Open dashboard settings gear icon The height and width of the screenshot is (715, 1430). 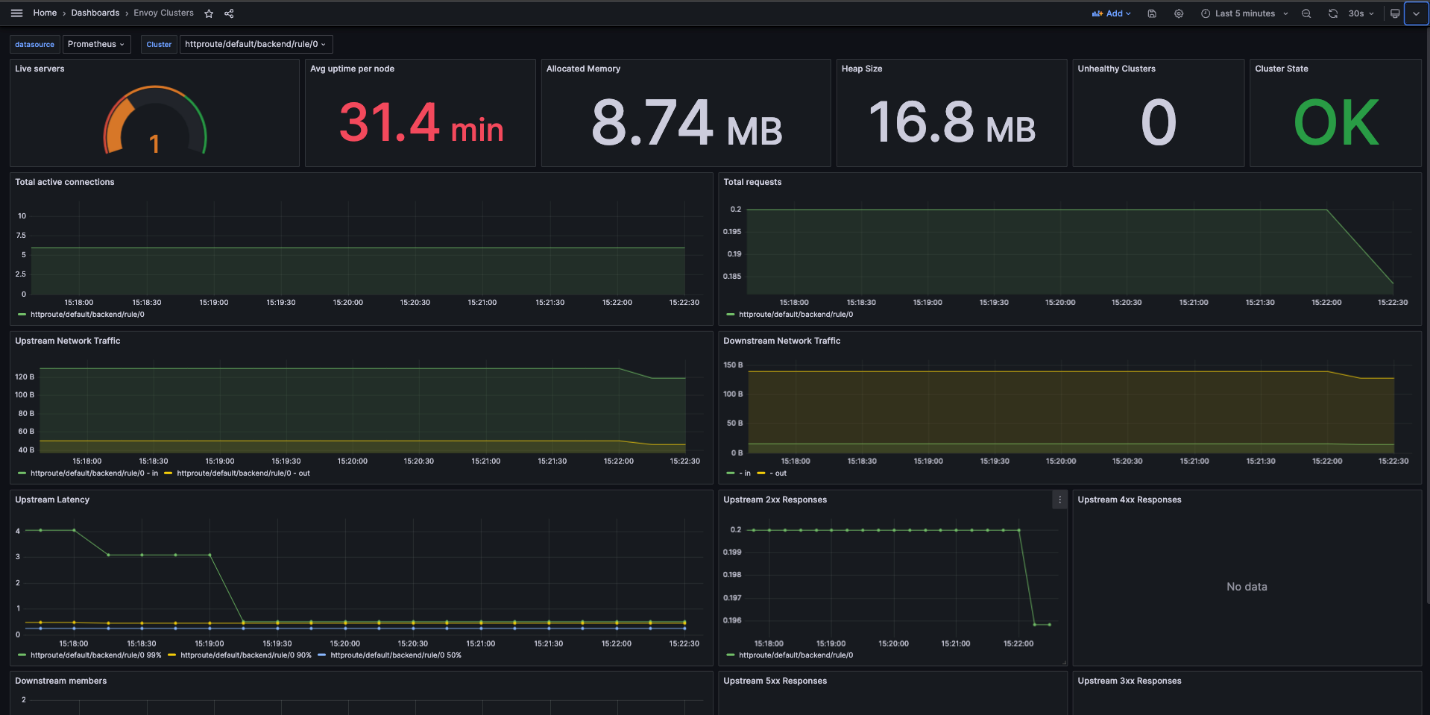tap(1178, 14)
